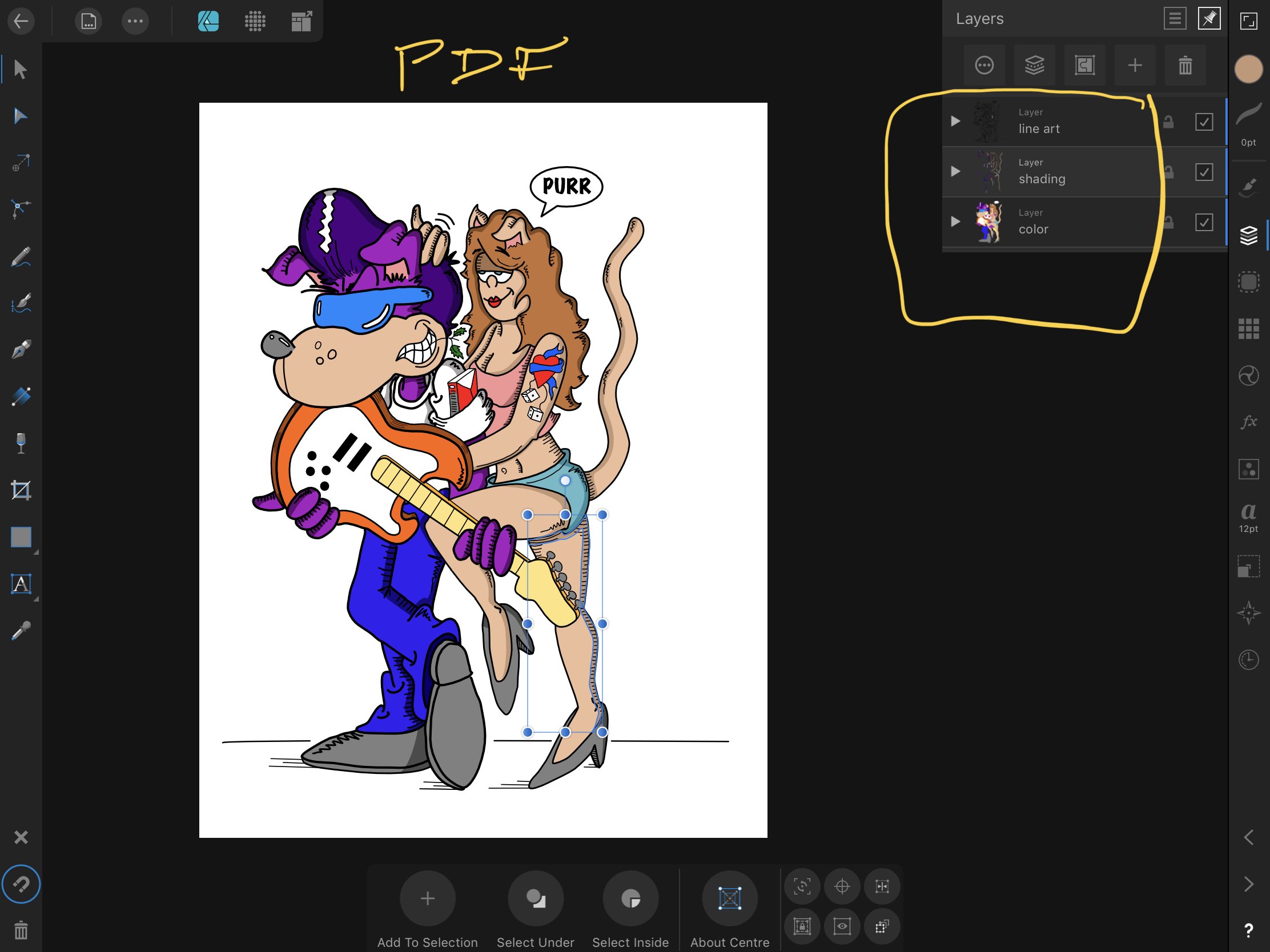Open Stroke studio showing 0pt
Image resolution: width=1270 pixels, height=952 pixels.
click(1248, 124)
